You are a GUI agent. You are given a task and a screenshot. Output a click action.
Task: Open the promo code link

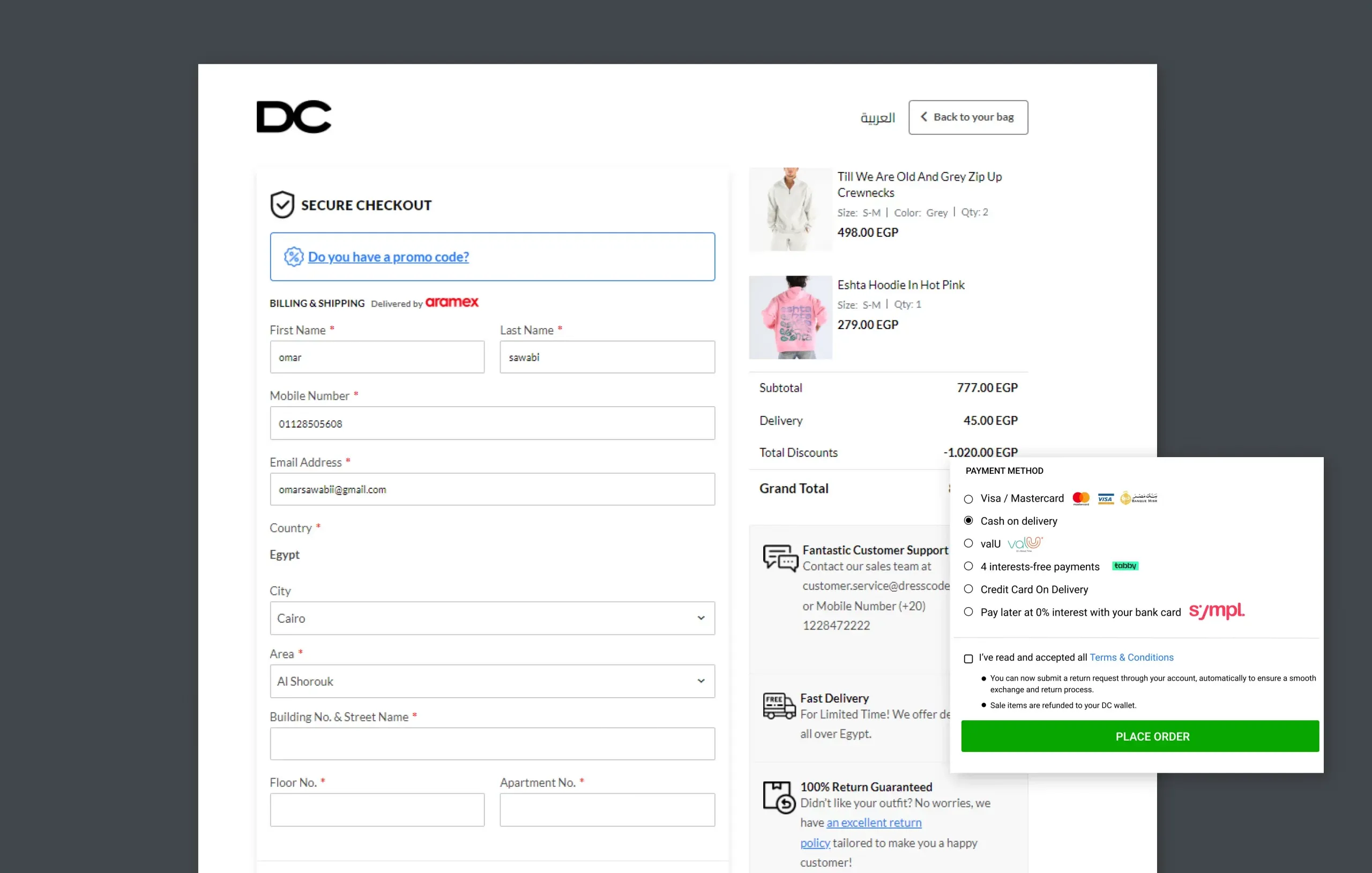388,256
